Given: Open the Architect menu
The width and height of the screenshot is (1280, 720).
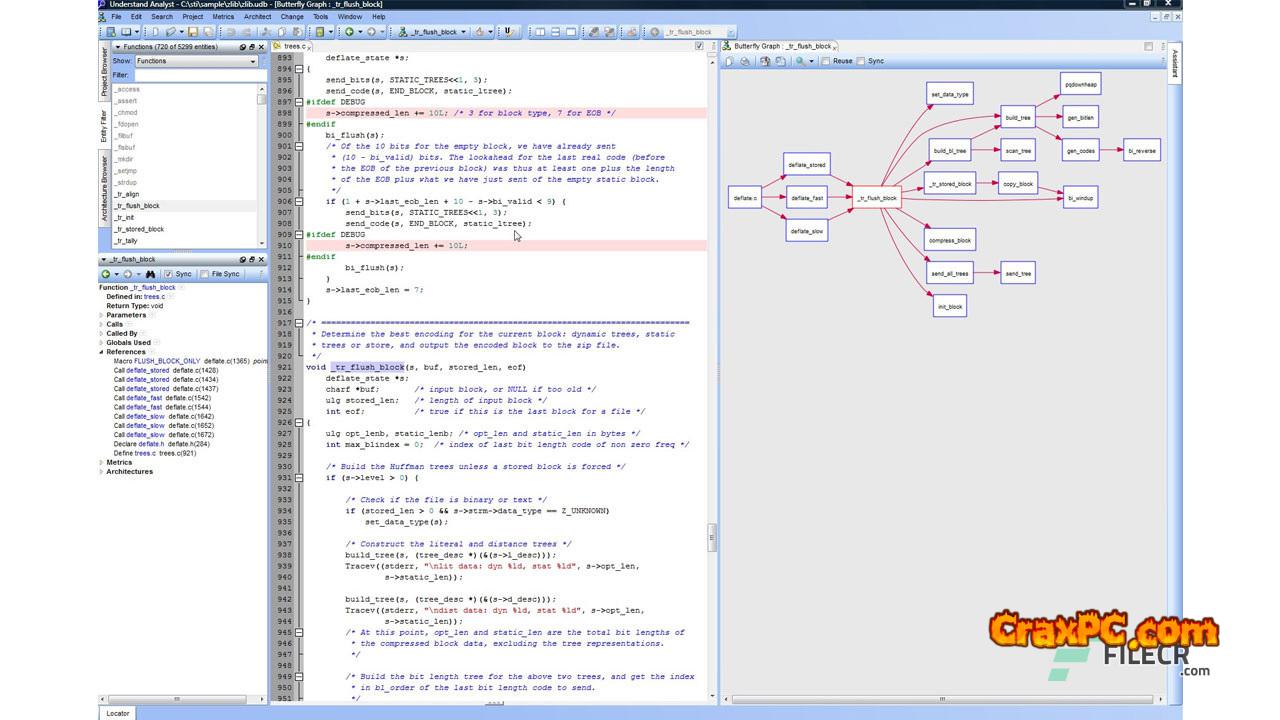Looking at the screenshot, I should point(257,17).
